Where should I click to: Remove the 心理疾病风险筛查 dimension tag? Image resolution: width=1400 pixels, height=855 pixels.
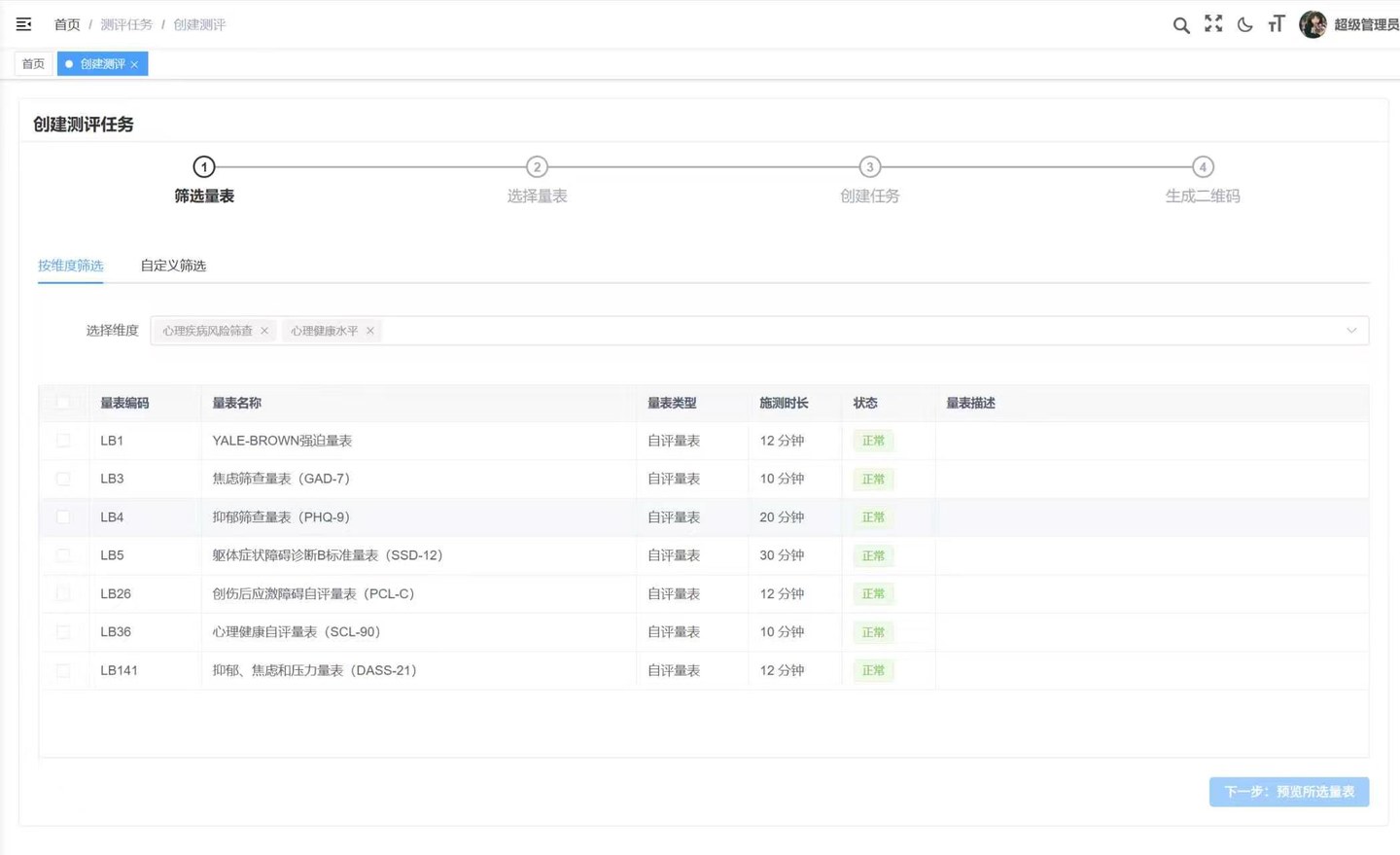click(264, 331)
